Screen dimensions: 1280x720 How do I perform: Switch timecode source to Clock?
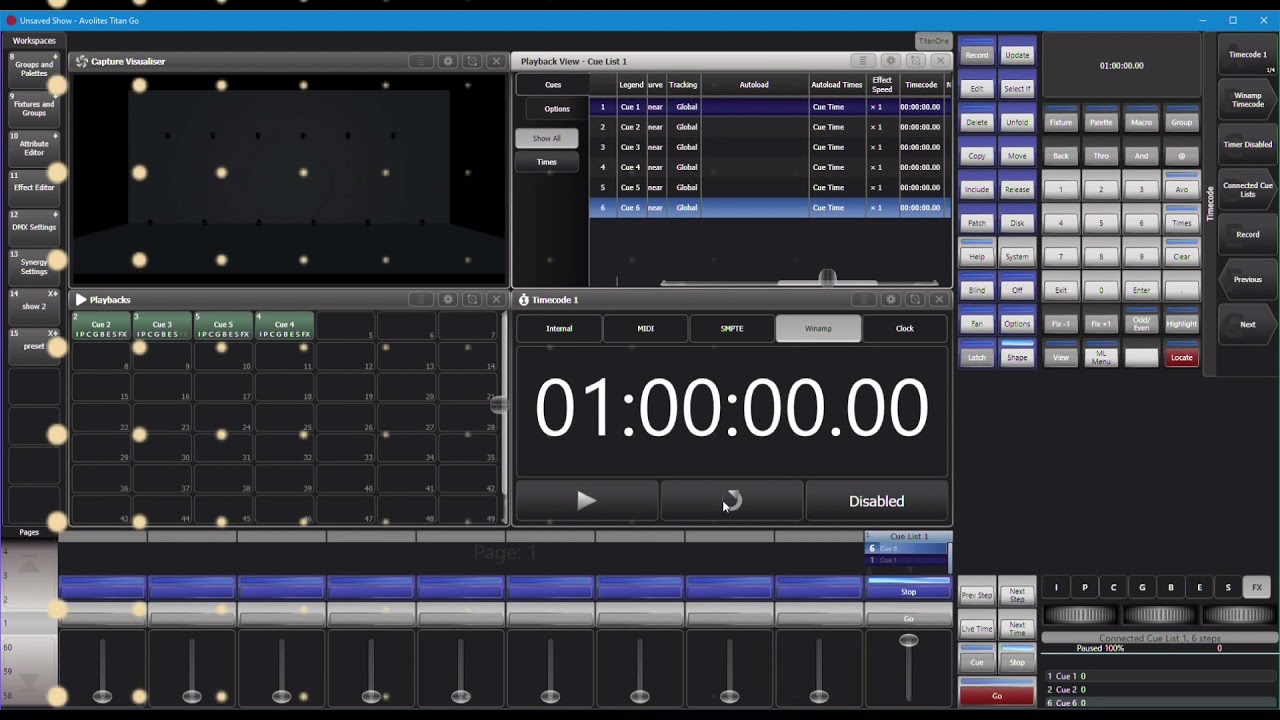point(905,328)
